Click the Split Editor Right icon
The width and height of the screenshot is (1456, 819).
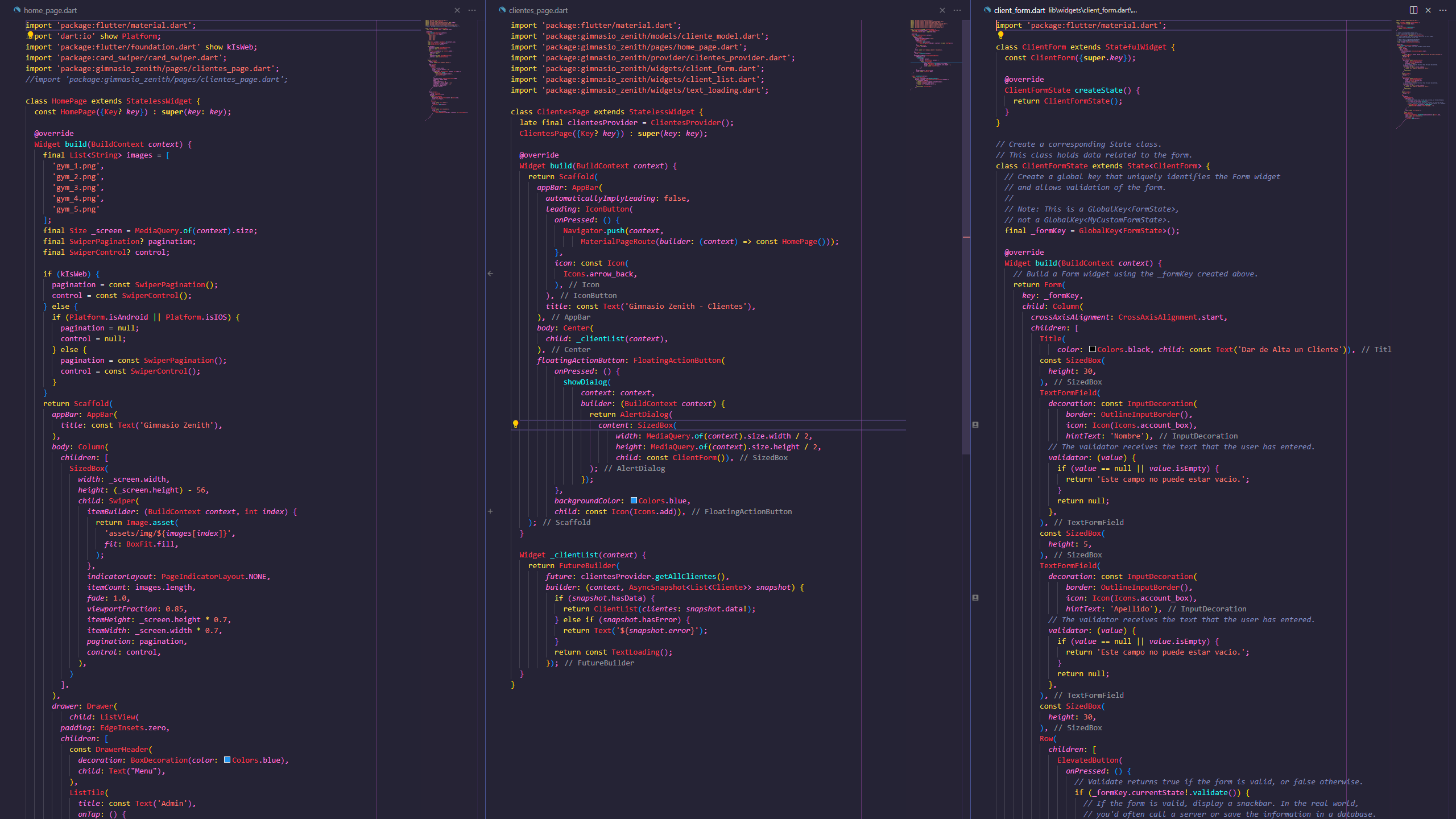(1413, 10)
